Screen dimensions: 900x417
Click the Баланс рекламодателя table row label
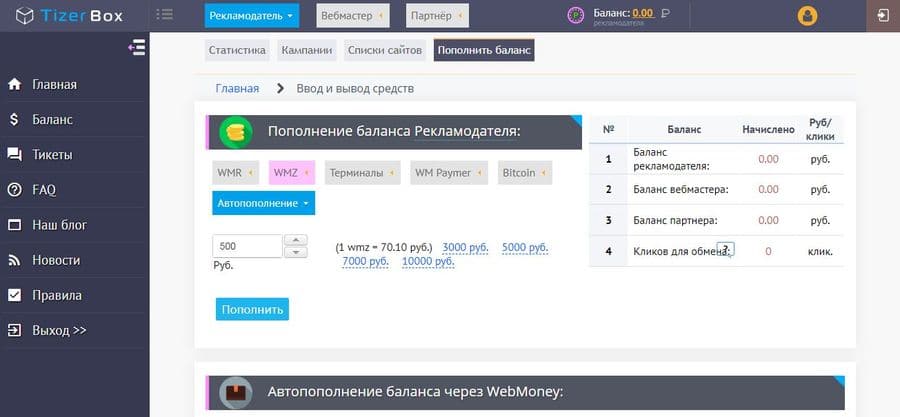672,159
